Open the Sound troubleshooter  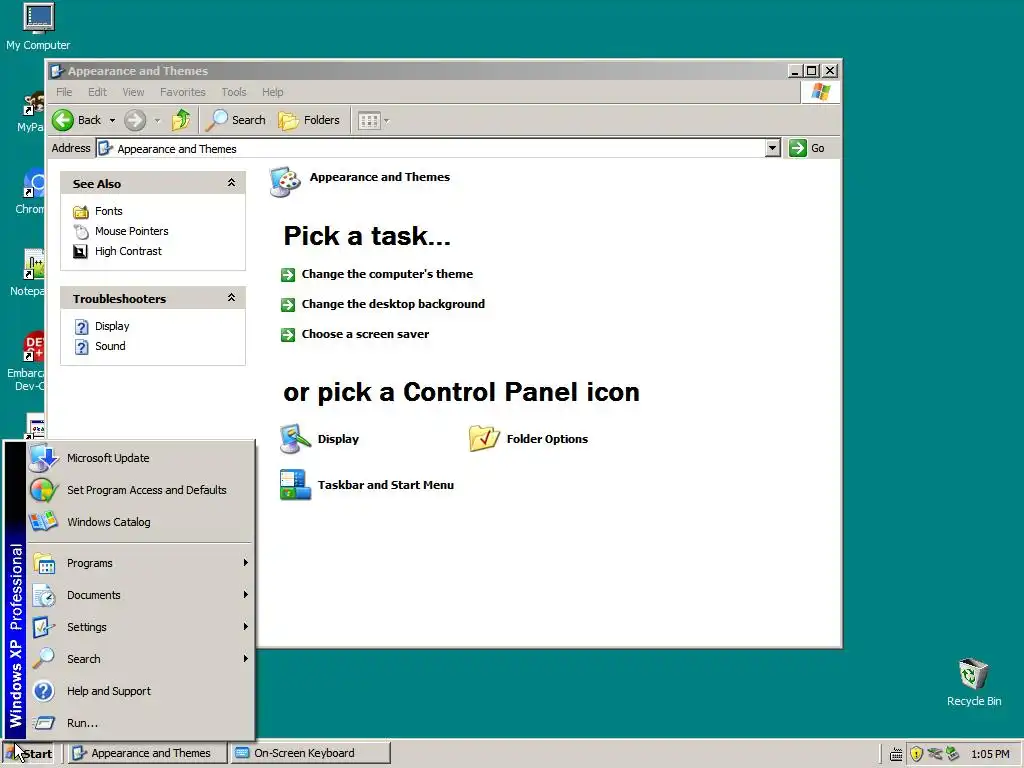point(110,346)
